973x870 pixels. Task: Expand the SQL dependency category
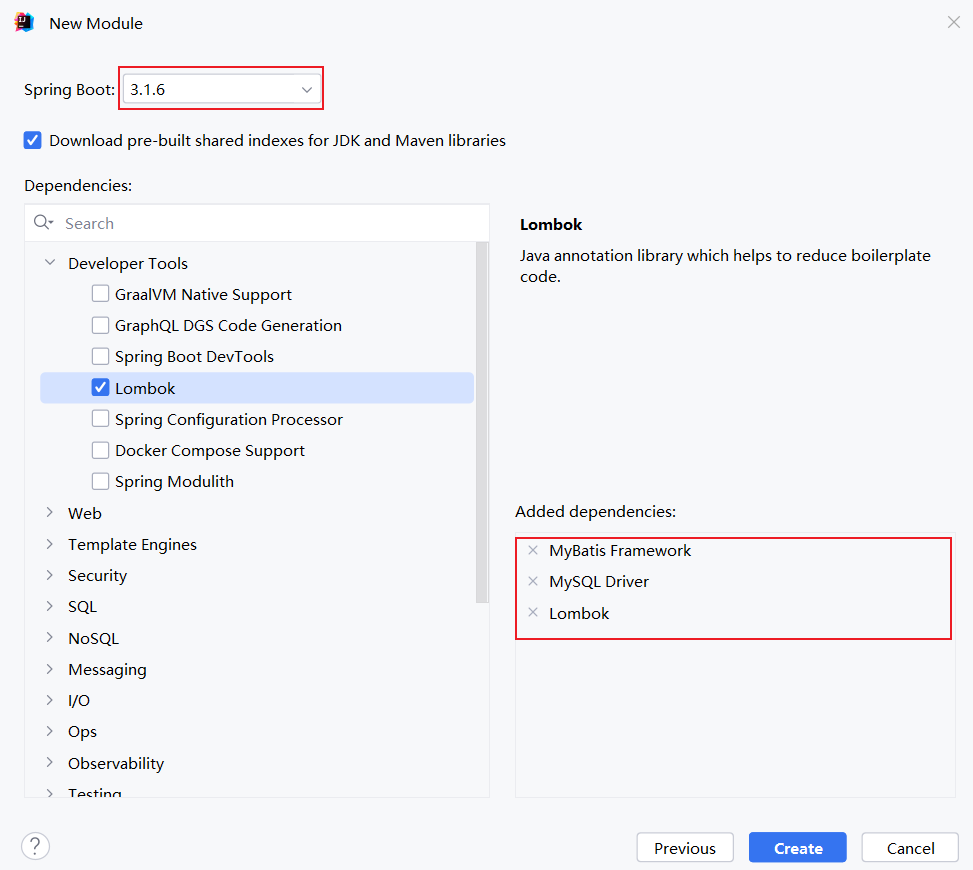coord(50,607)
